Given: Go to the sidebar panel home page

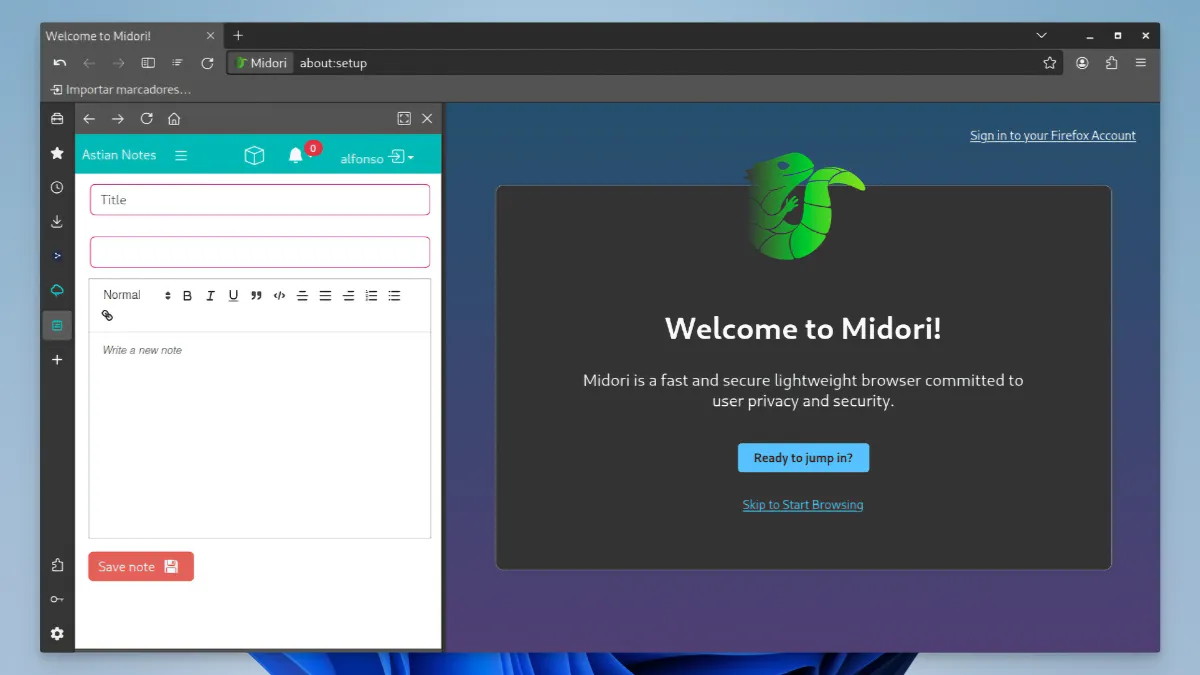Looking at the screenshot, I should 174,119.
